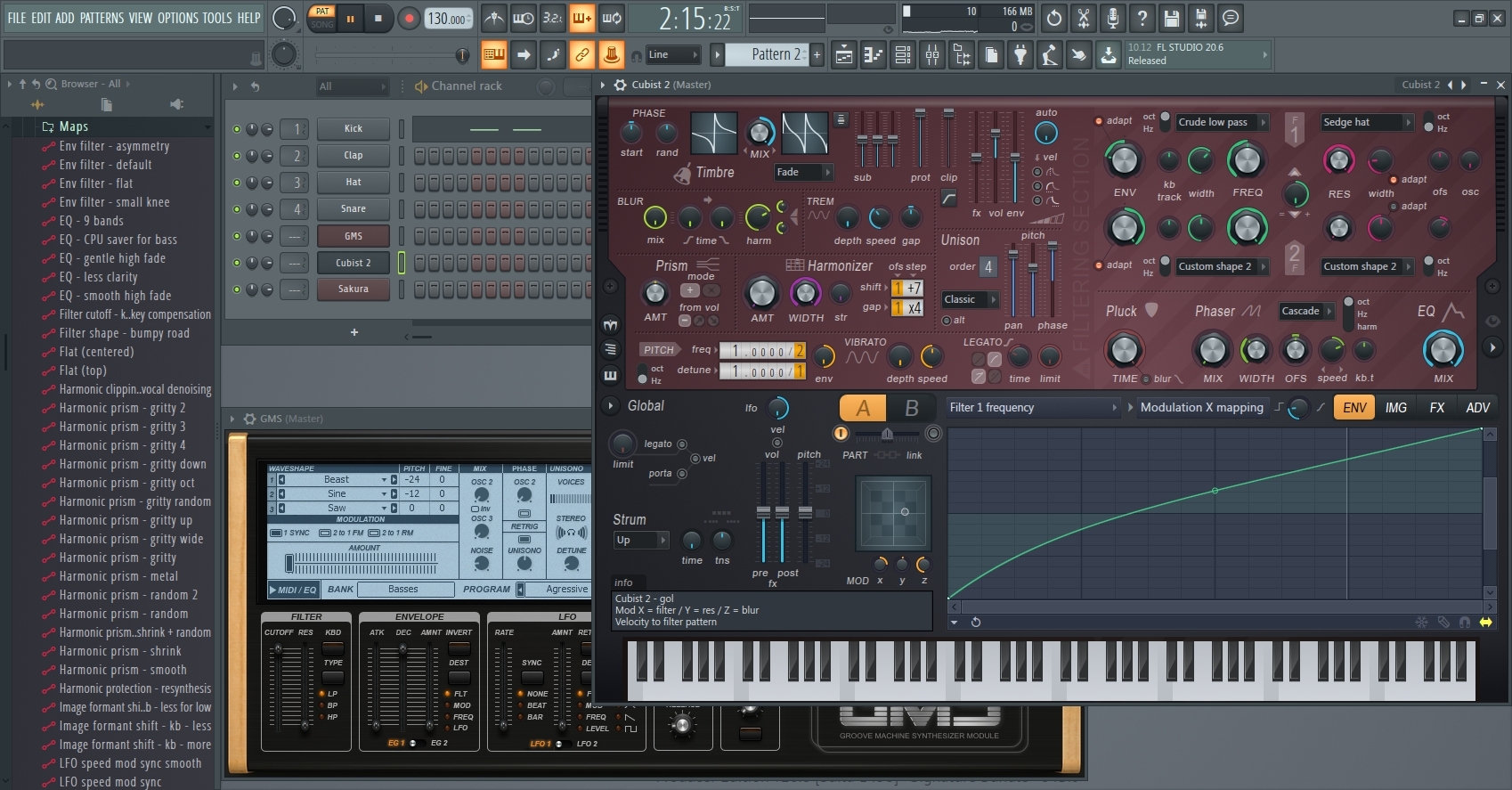Toggle PAT/SONG mode switch
This screenshot has height=790, width=1512.
click(322, 18)
